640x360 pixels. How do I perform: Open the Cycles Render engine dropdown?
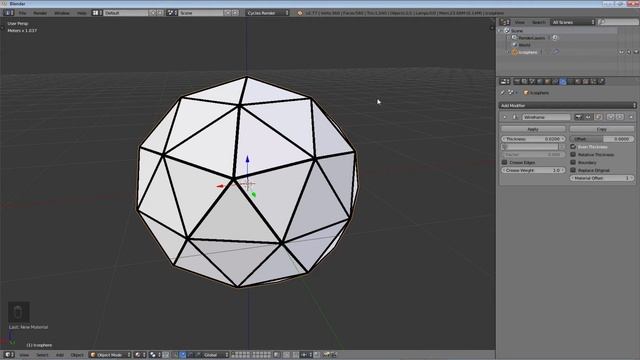point(267,13)
